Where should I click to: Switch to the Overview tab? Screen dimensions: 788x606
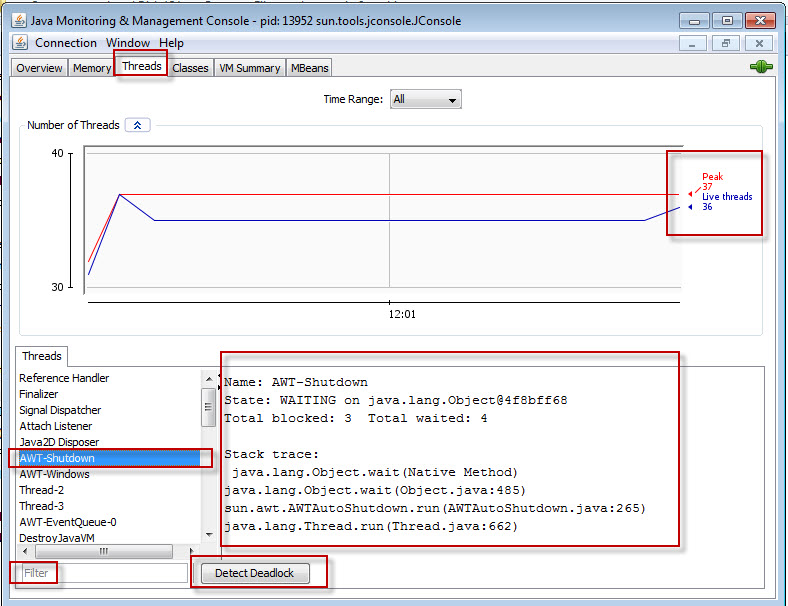pyautogui.click(x=39, y=68)
